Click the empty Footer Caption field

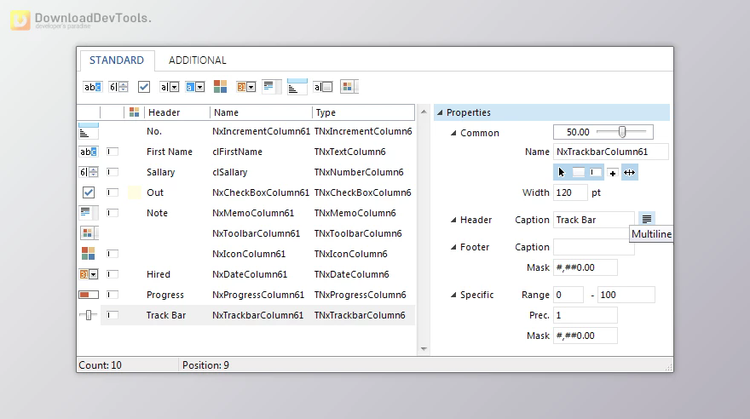(x=594, y=247)
